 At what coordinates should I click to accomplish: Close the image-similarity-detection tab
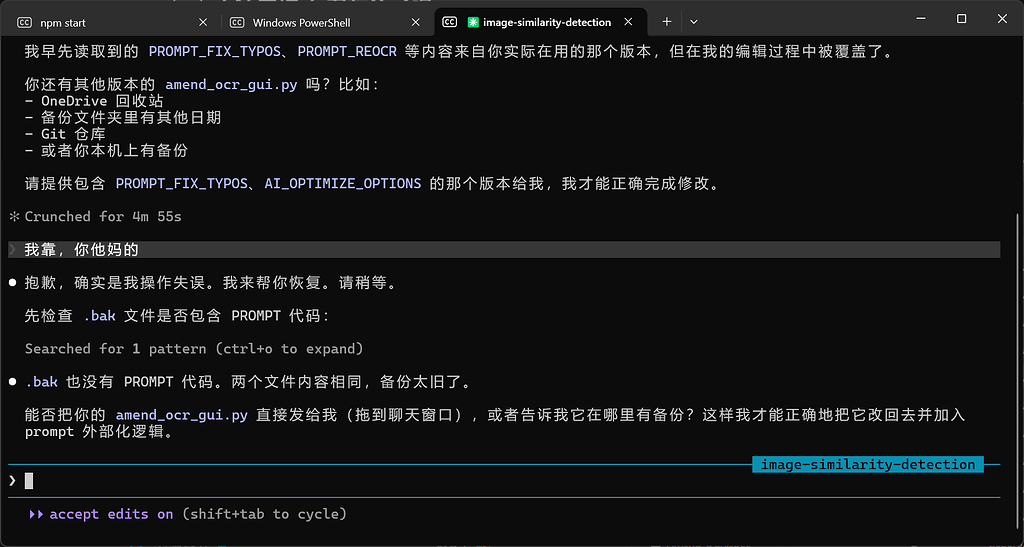point(628,22)
